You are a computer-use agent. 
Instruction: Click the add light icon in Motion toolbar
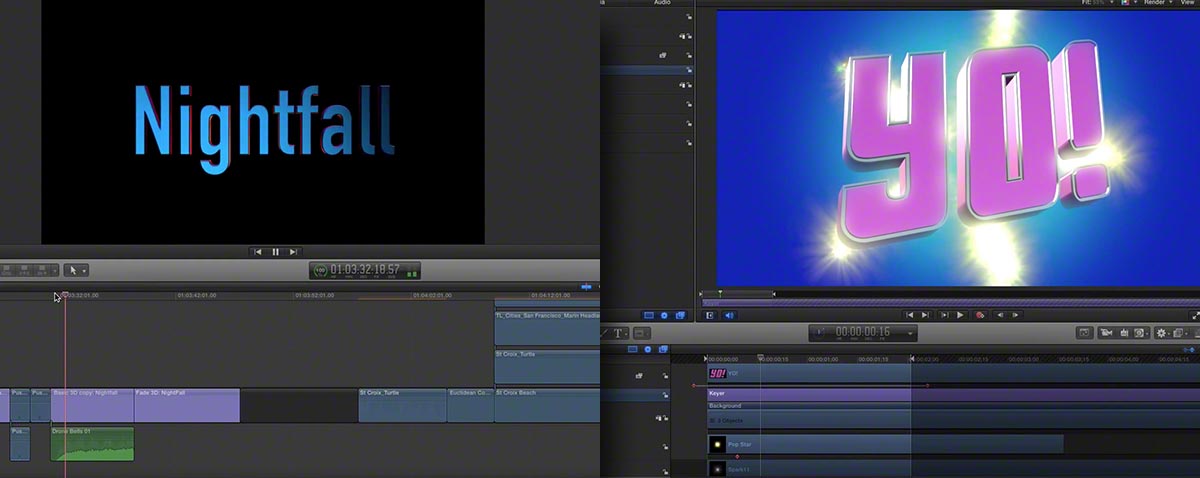pos(1124,333)
